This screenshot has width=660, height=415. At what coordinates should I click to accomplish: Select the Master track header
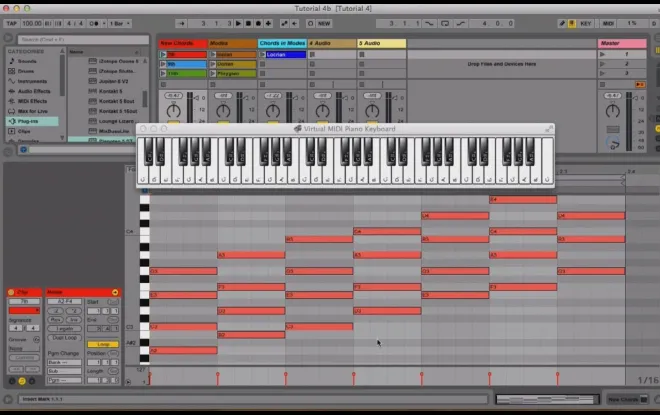point(622,43)
